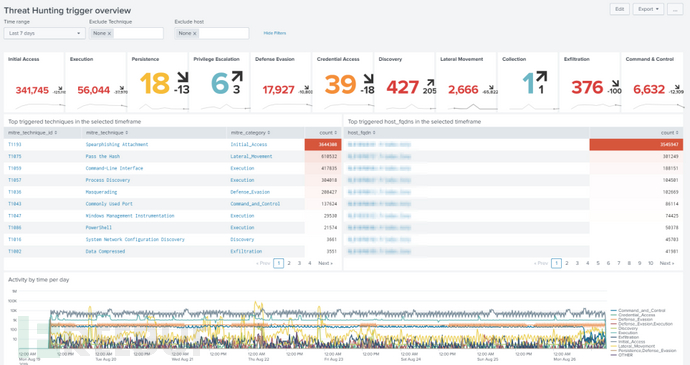This screenshot has width=690, height=365.
Task: Open technique ID T1193
Action: (x=15, y=144)
